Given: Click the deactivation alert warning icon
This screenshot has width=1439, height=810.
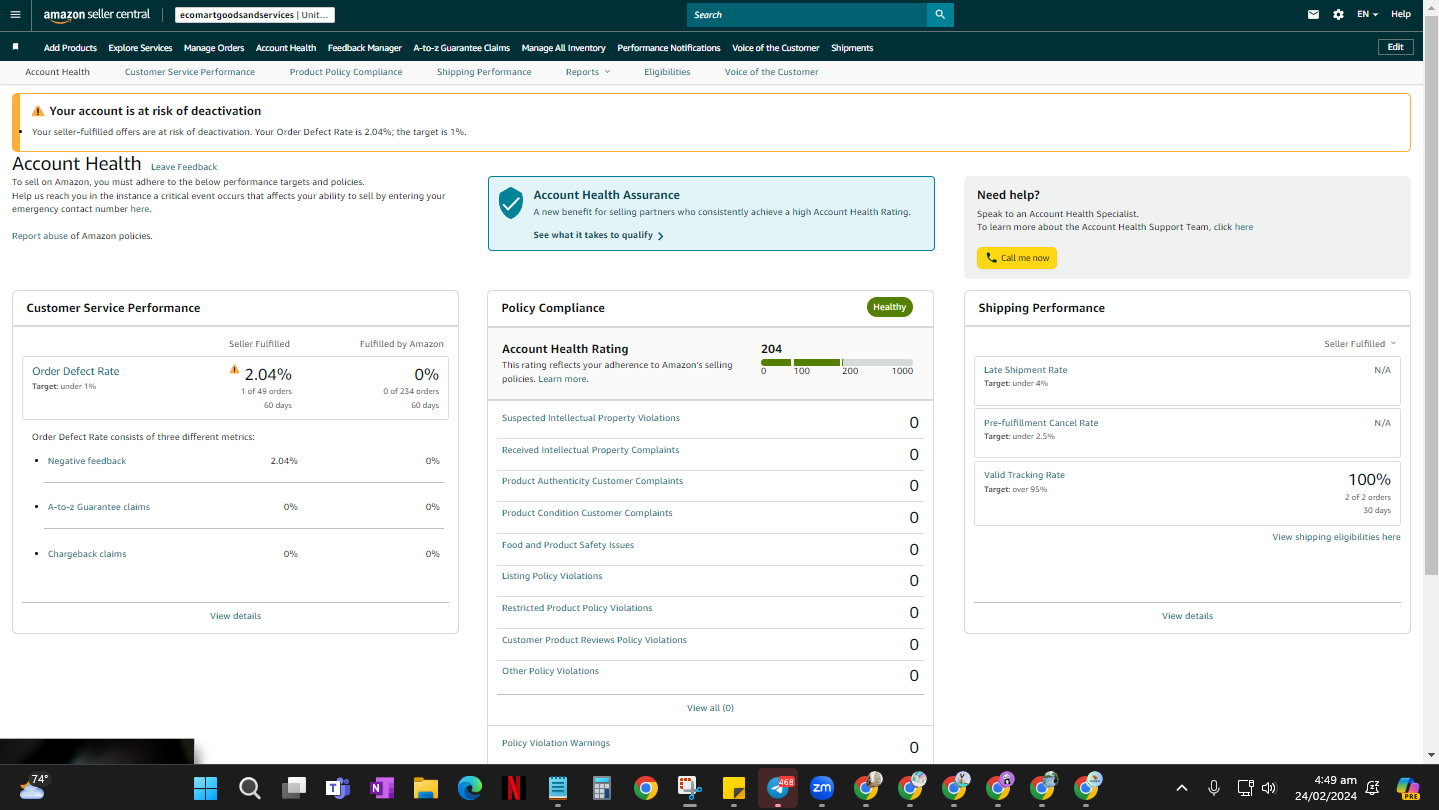Looking at the screenshot, I should pos(38,111).
